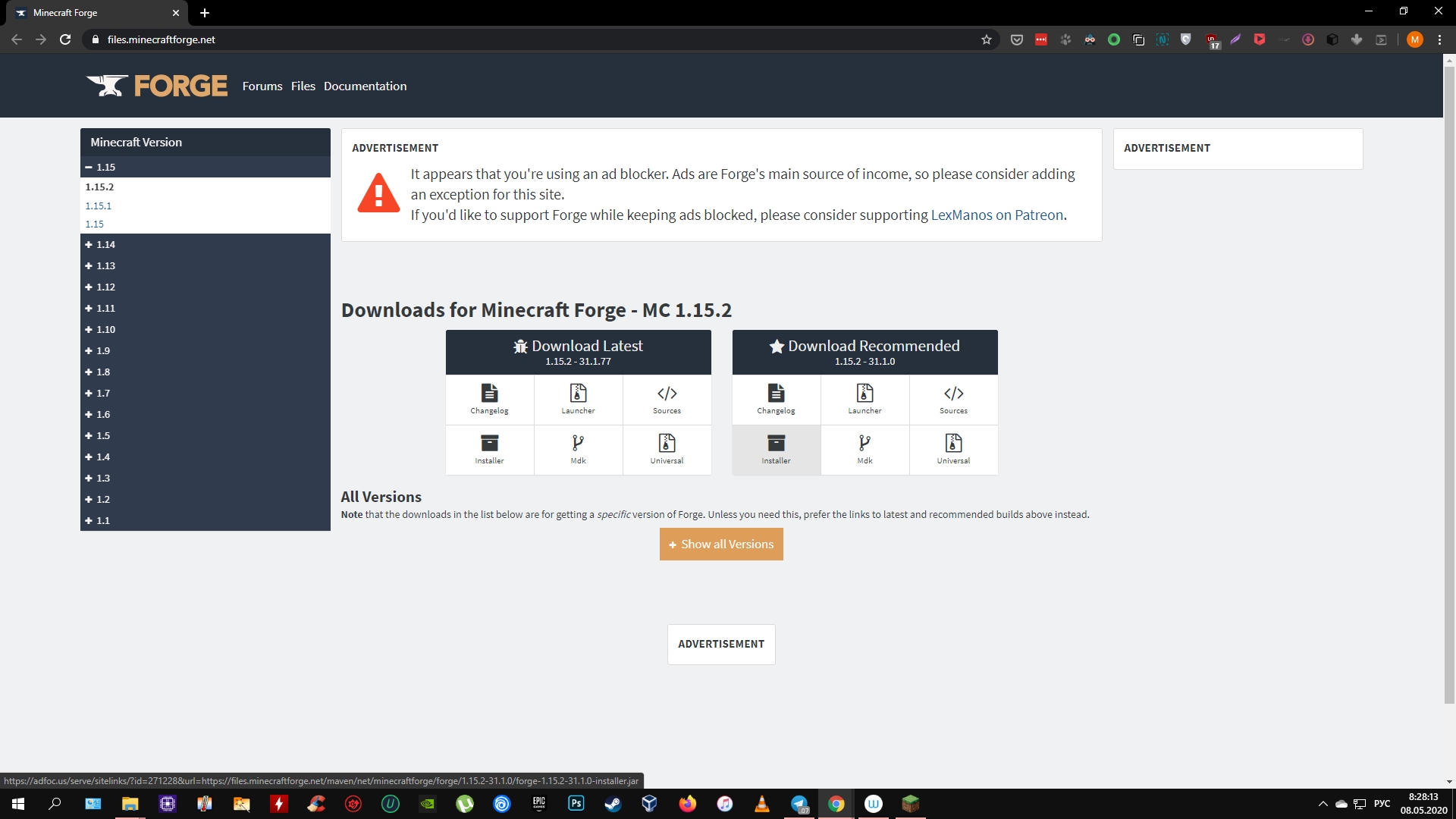This screenshot has height=819, width=1456.
Task: Expand the 1.13 version group
Action: 206,265
